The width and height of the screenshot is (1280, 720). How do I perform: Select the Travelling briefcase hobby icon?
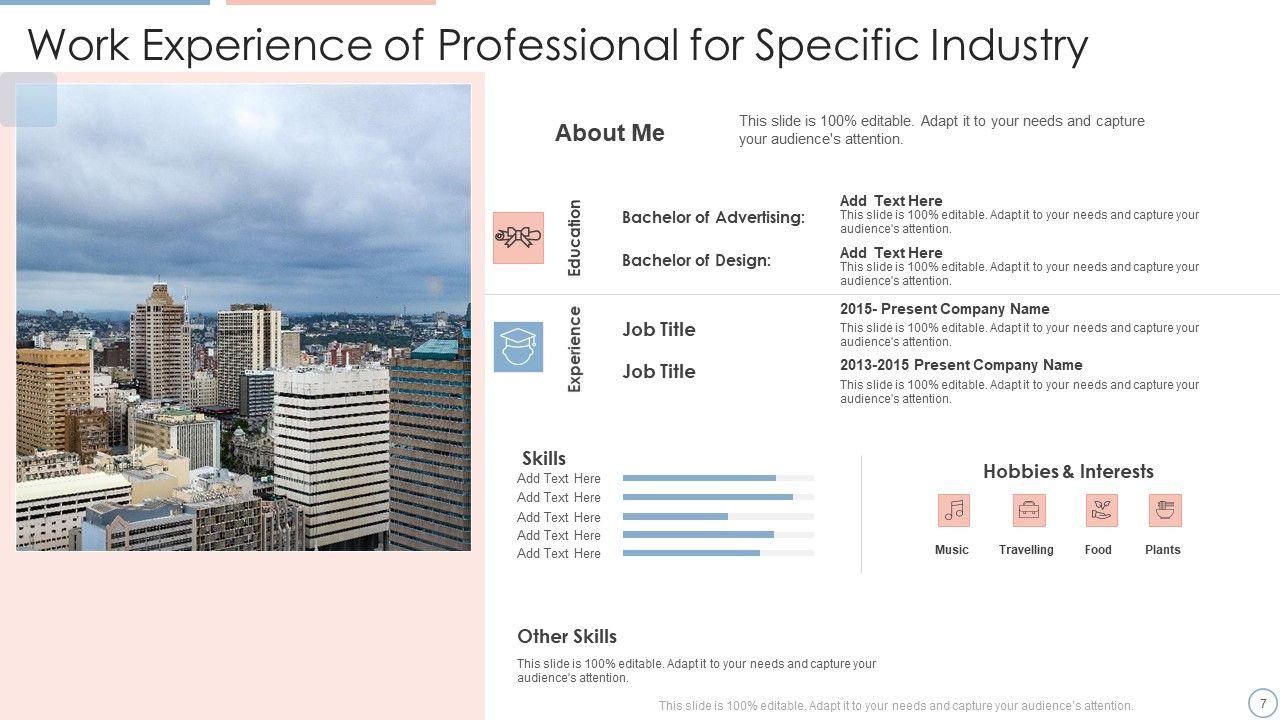pos(1029,510)
